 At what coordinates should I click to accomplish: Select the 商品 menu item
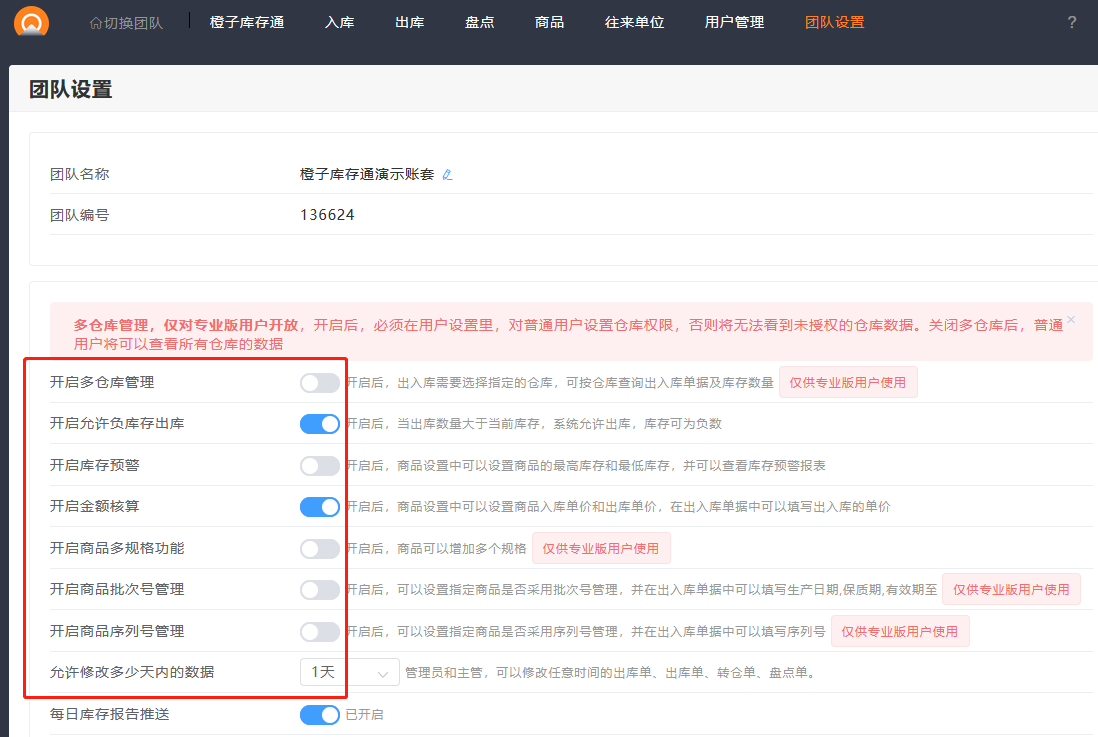click(549, 22)
